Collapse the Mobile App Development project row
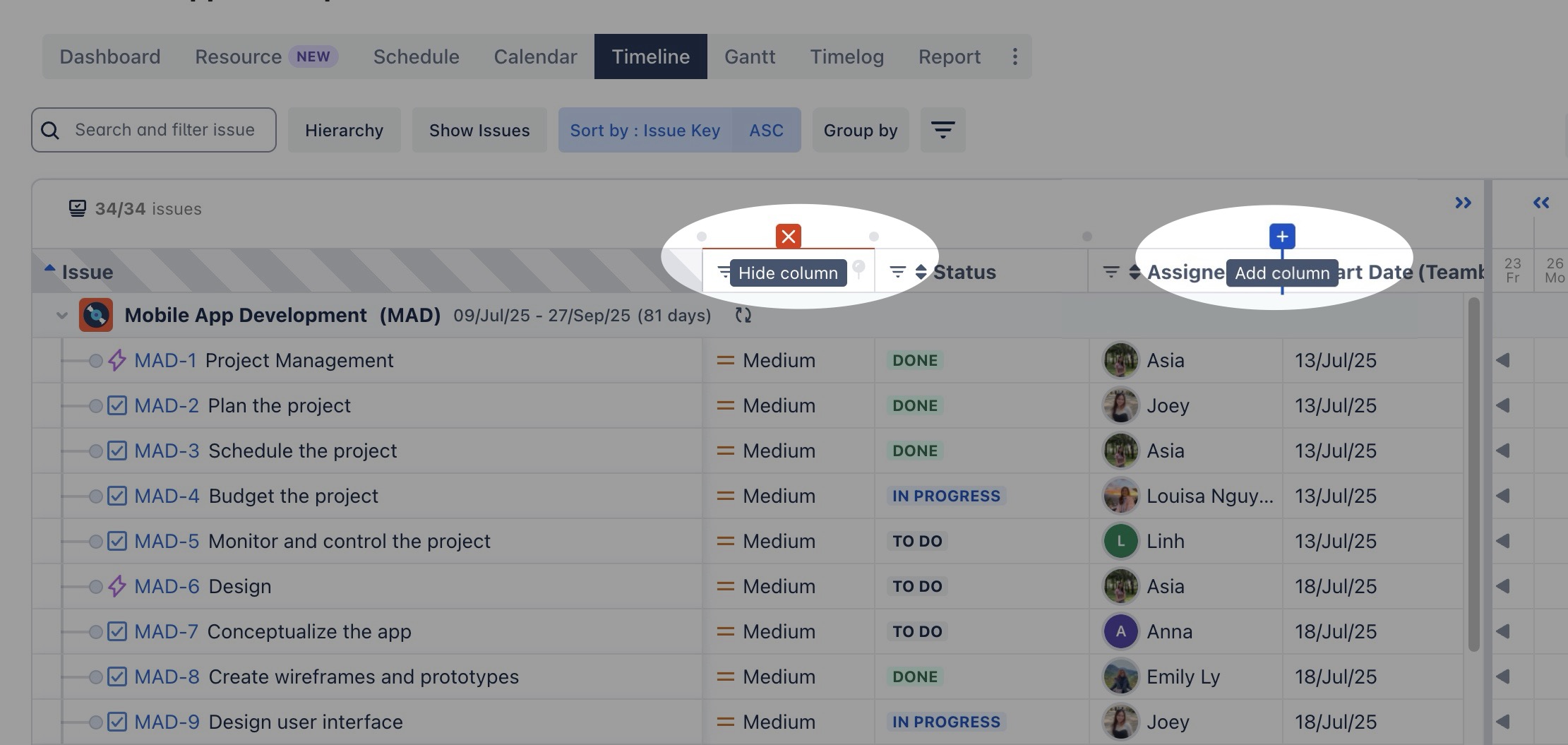The height and width of the screenshot is (745, 1568). pos(62,316)
